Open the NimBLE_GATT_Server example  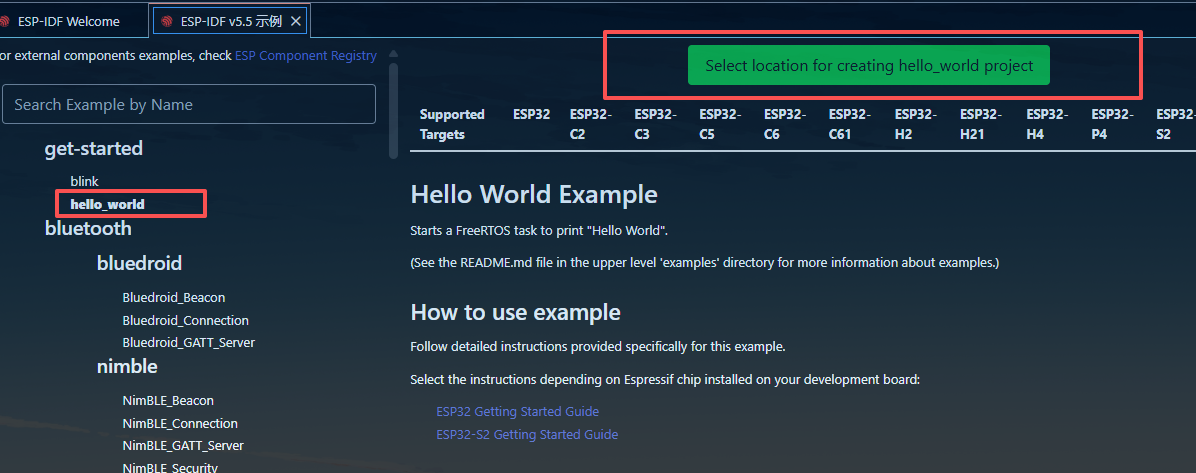[x=183, y=445]
